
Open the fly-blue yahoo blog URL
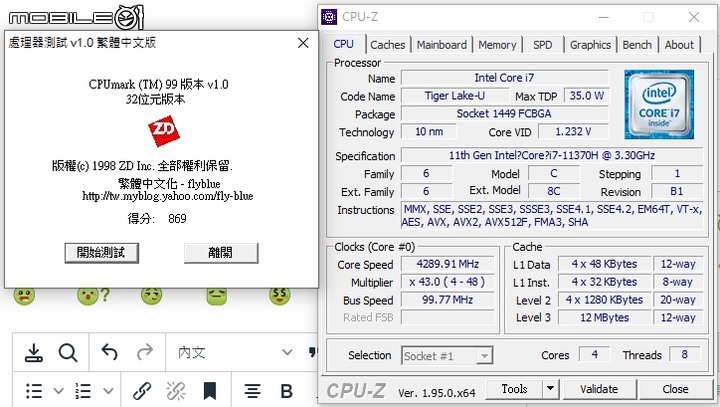pos(168,196)
